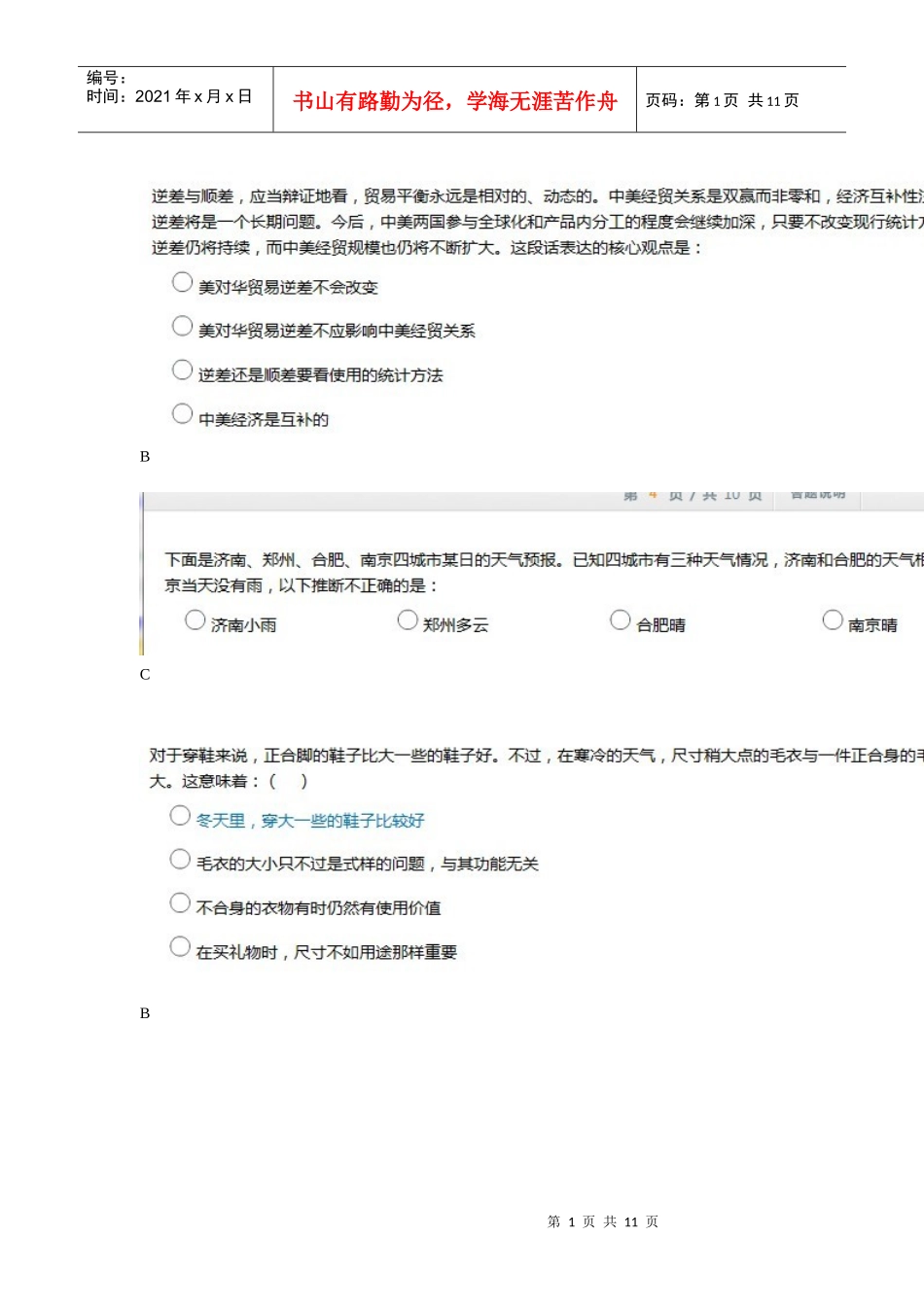
Task: Click the passage starting with 逆差与顺差
Action: tap(537, 222)
